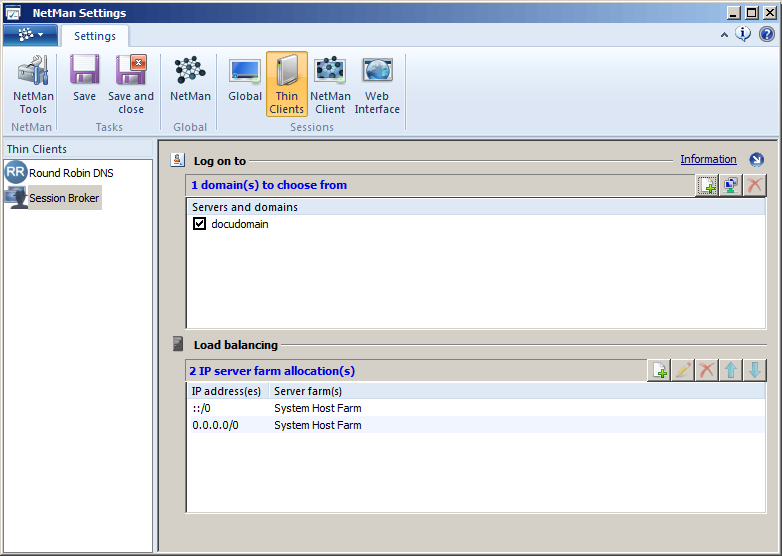Add a new IP server farm allocation
Viewport: 782px width, 556px height.
pyautogui.click(x=659, y=371)
